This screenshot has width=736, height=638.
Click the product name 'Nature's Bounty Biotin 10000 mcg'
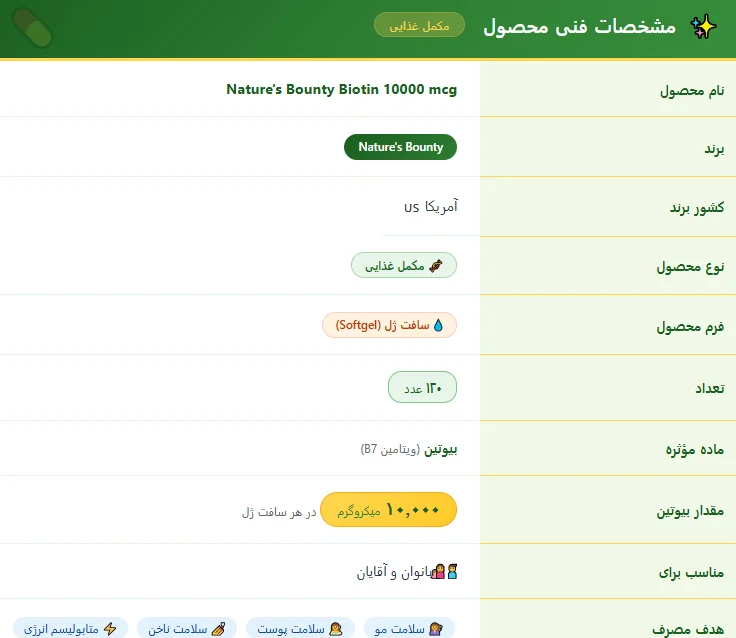click(341, 89)
